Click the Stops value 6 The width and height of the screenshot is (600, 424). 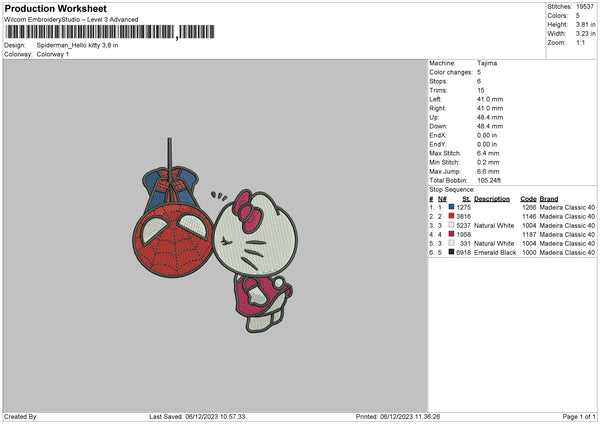(479, 81)
